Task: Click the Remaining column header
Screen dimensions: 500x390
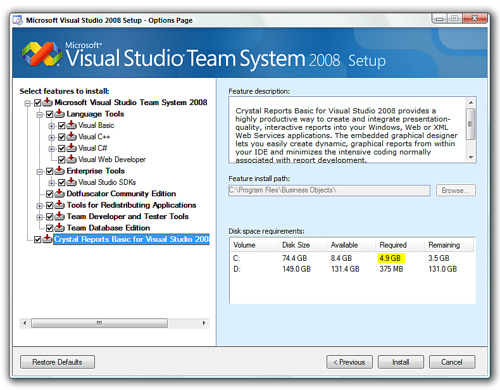Action: [449, 245]
